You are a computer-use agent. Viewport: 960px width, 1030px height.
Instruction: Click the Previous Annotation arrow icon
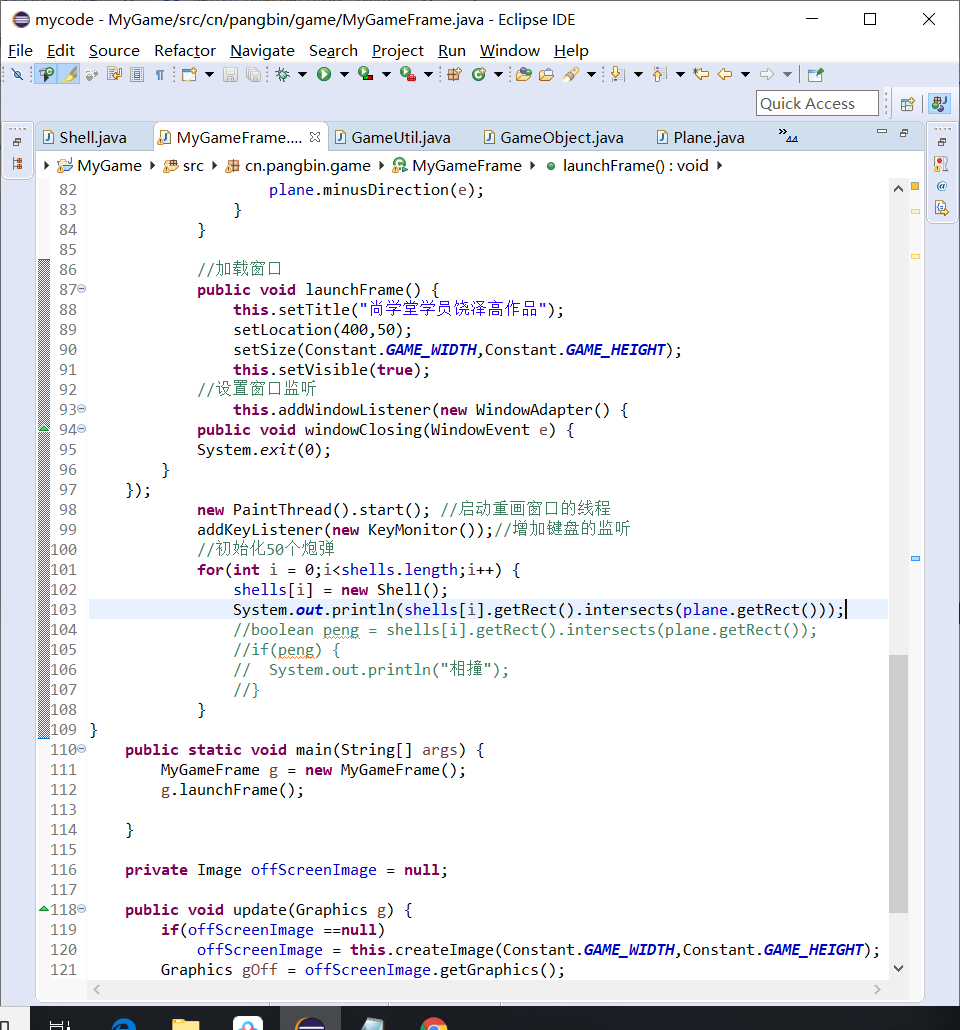659,74
